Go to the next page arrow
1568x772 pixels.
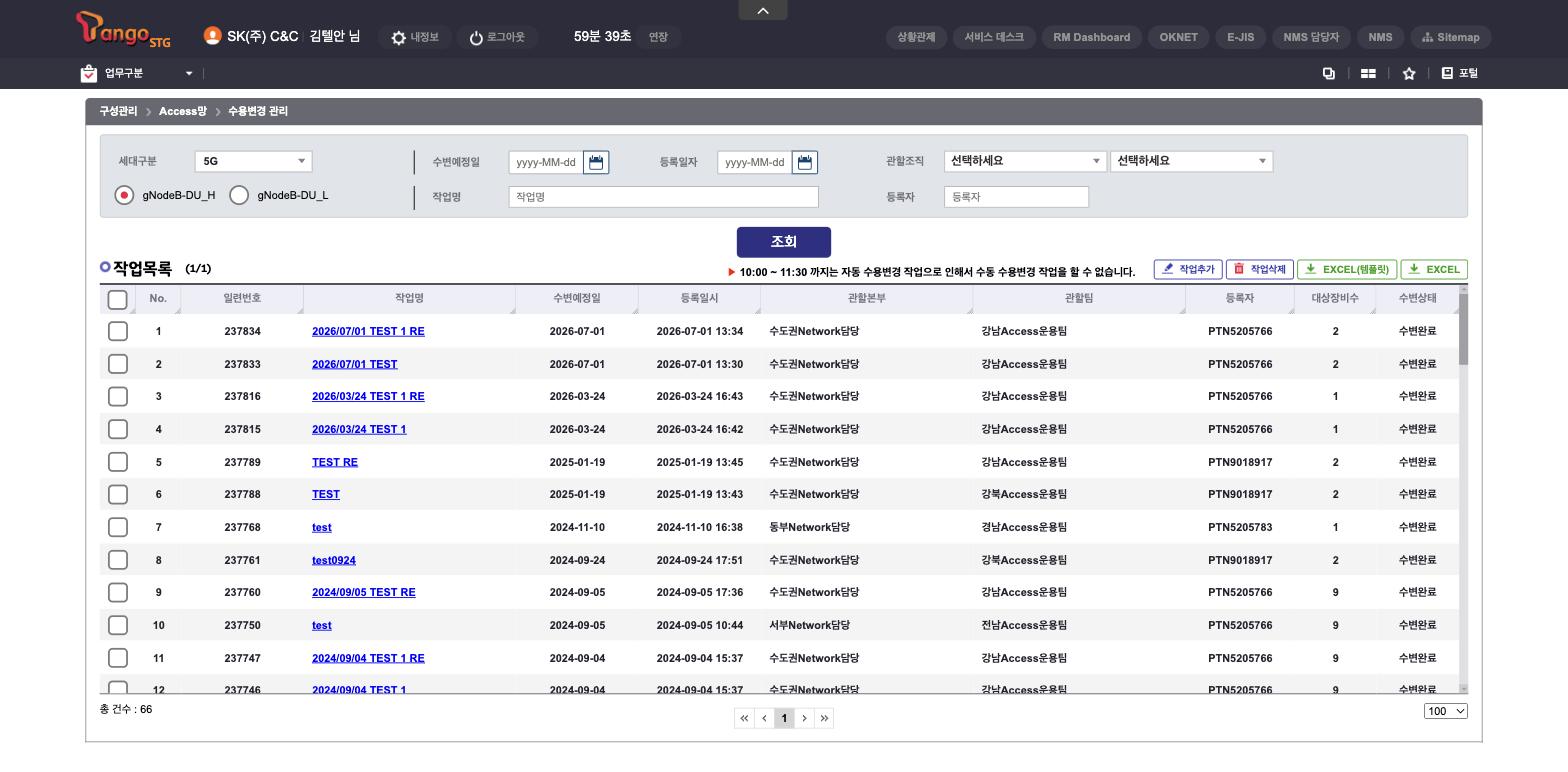point(804,718)
